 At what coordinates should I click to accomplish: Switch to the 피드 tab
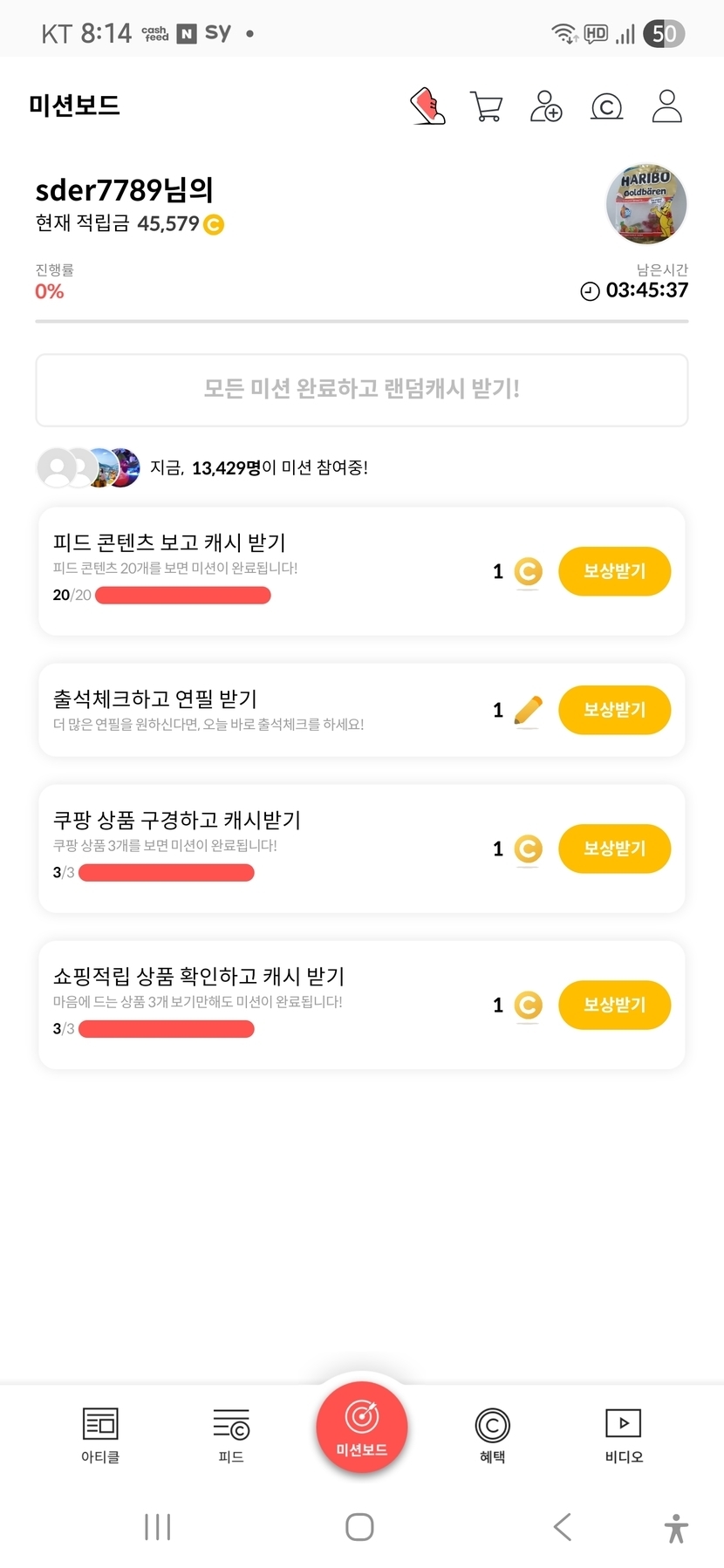(231, 1435)
